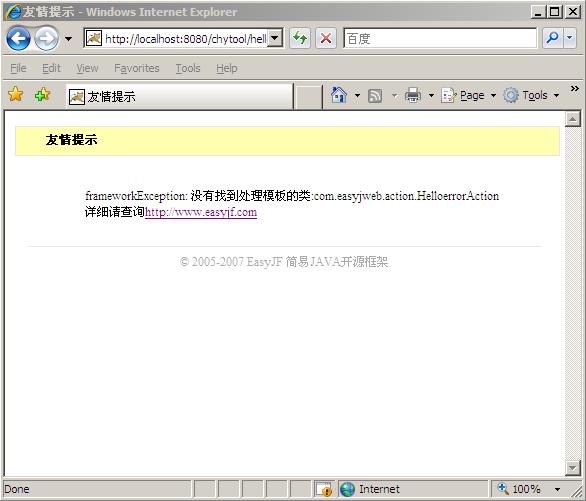This screenshot has width=586, height=501.
Task: Open the View menu
Action: click(x=87, y=68)
